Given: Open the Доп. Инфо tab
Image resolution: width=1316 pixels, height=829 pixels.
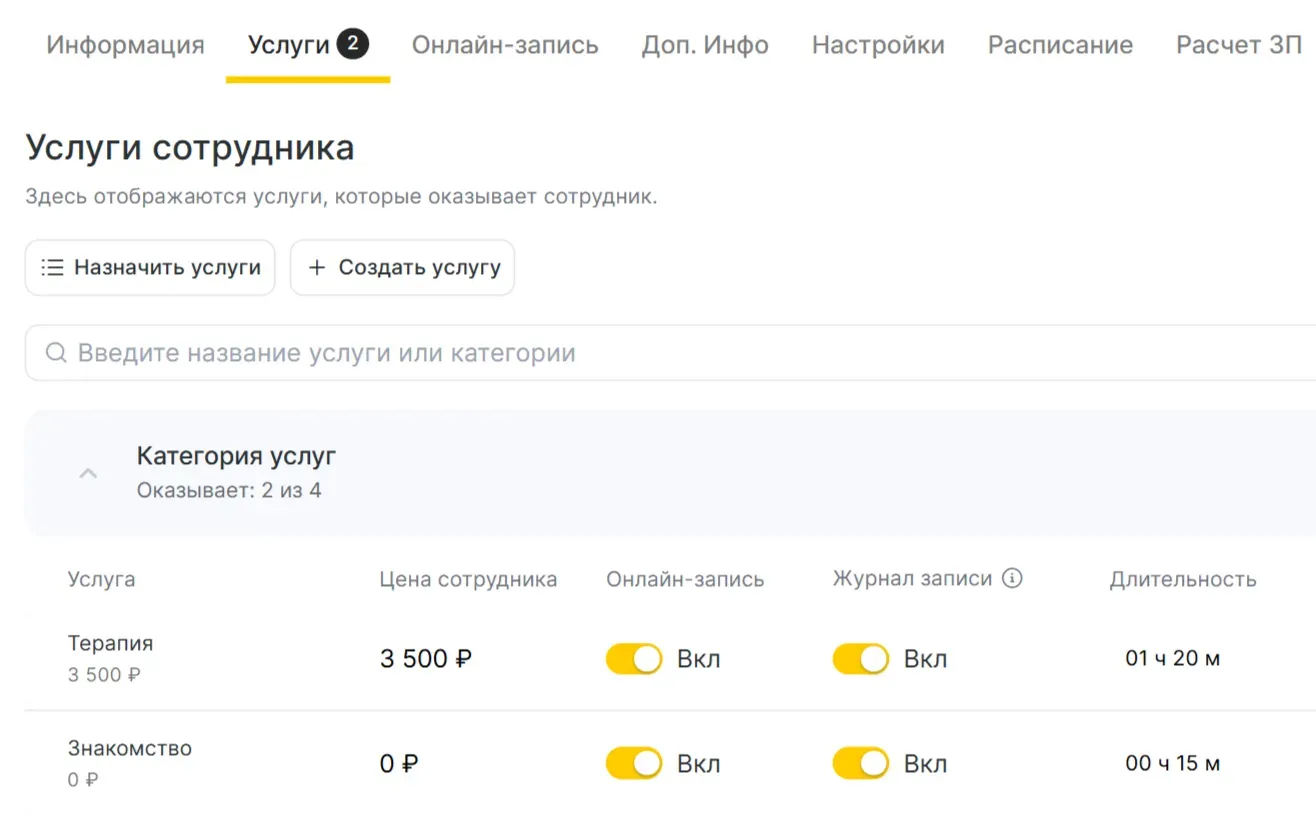Looking at the screenshot, I should (x=705, y=45).
